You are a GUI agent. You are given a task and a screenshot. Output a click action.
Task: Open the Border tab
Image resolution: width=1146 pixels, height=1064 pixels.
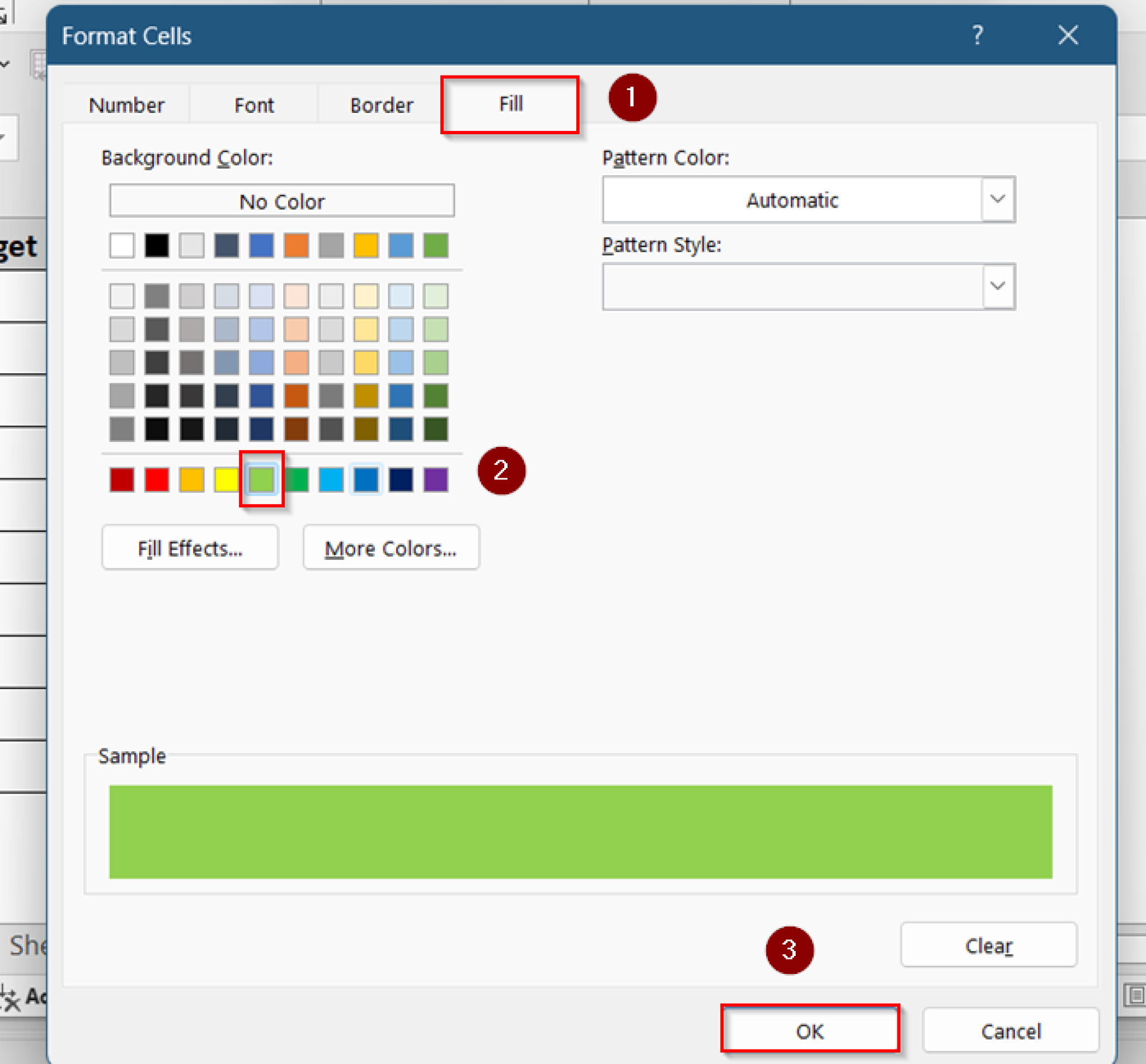click(381, 105)
